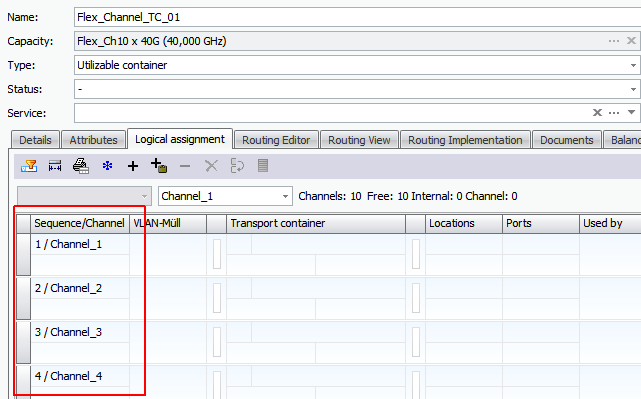Select row 1 / Channel_1
The image size is (641, 399).
68,244
